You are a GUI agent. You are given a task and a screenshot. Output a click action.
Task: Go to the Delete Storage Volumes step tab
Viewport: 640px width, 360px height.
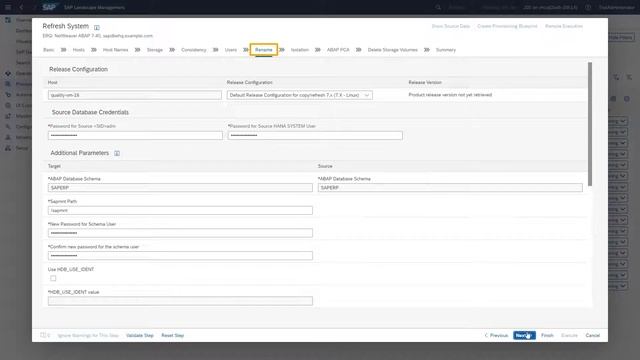393,50
